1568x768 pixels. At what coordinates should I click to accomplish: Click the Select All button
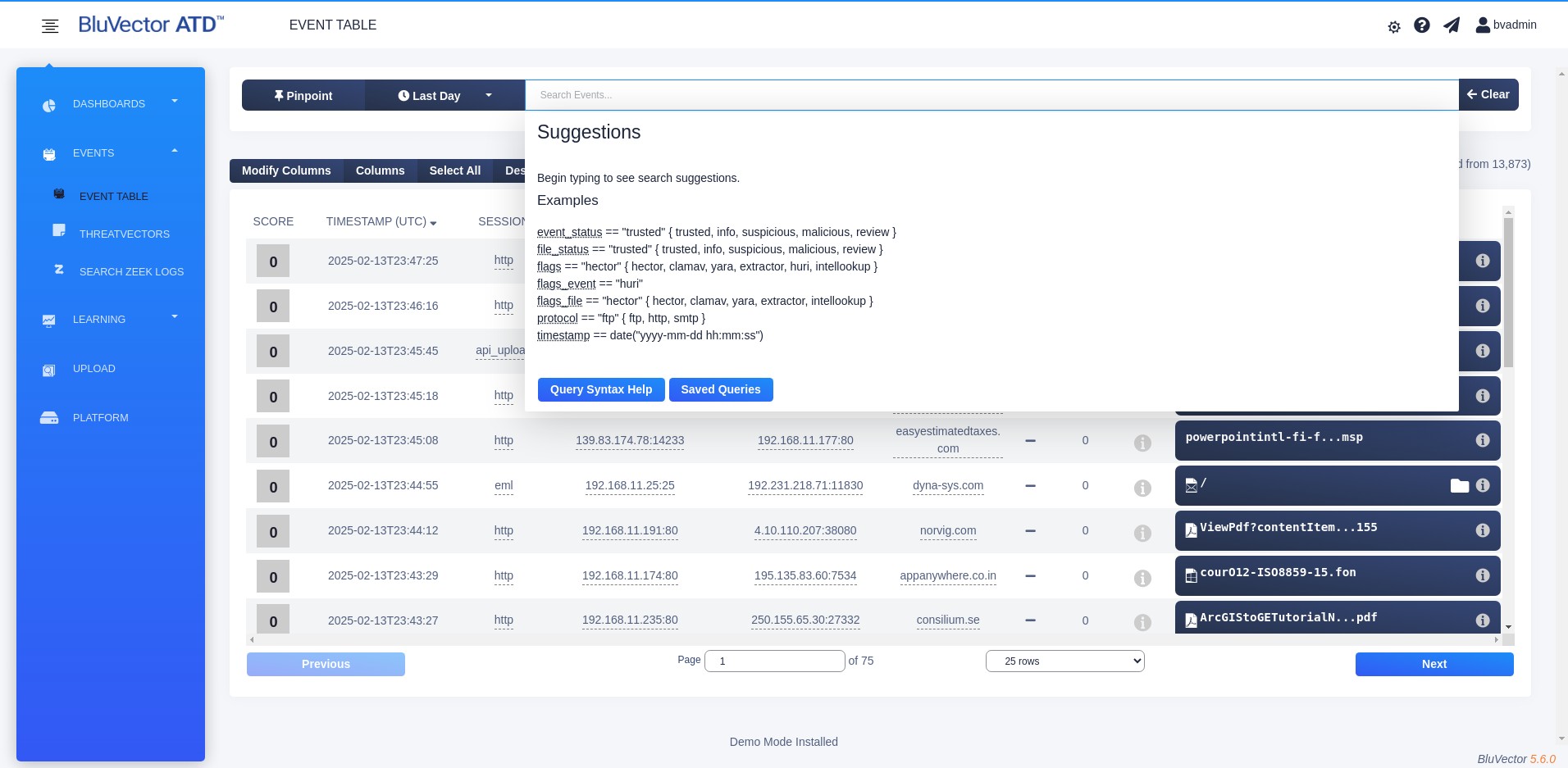(x=455, y=170)
